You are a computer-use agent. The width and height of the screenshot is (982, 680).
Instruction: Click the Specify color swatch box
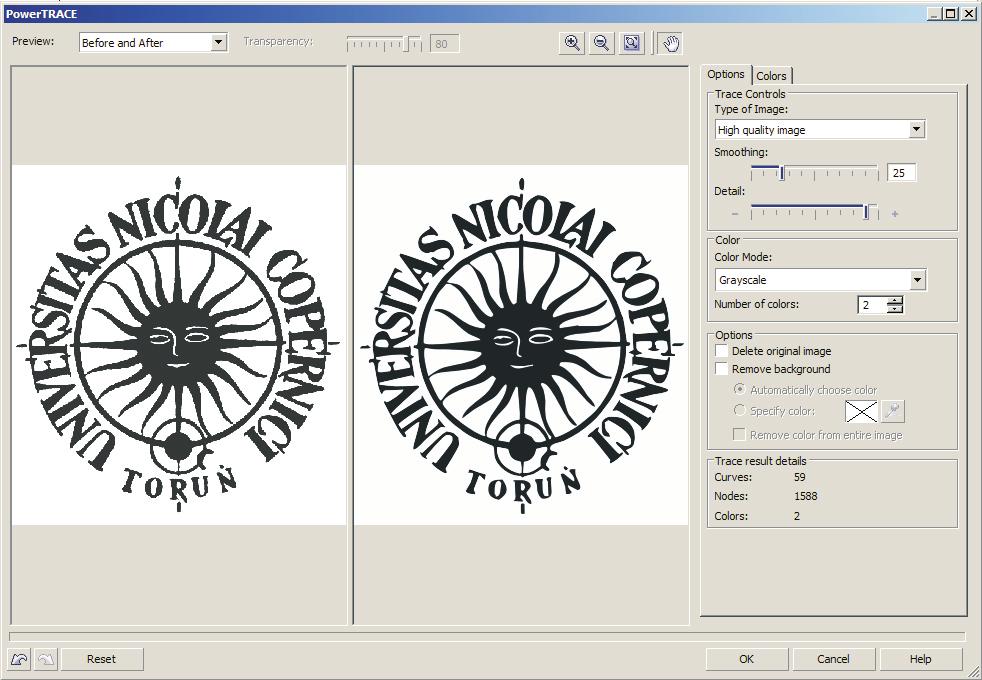point(861,411)
